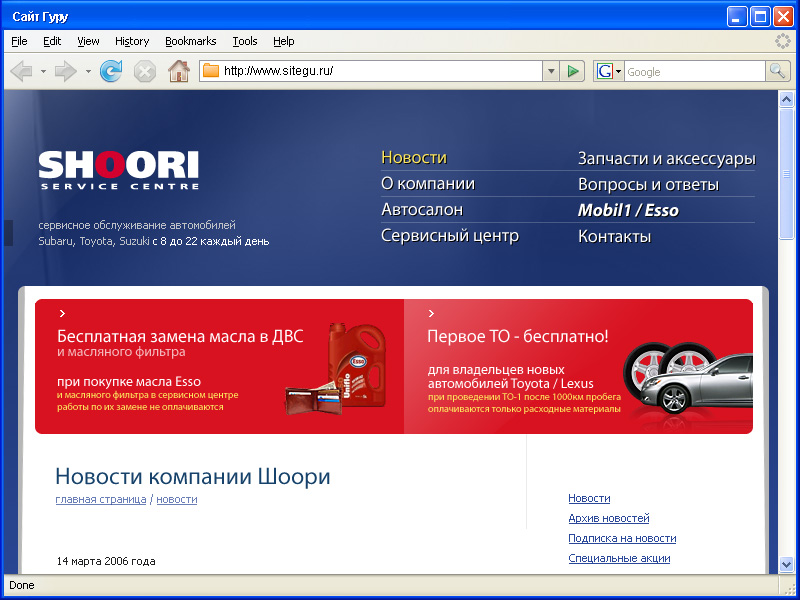Go forward with the Forward arrow button
The width and height of the screenshot is (800, 600).
(x=65, y=71)
